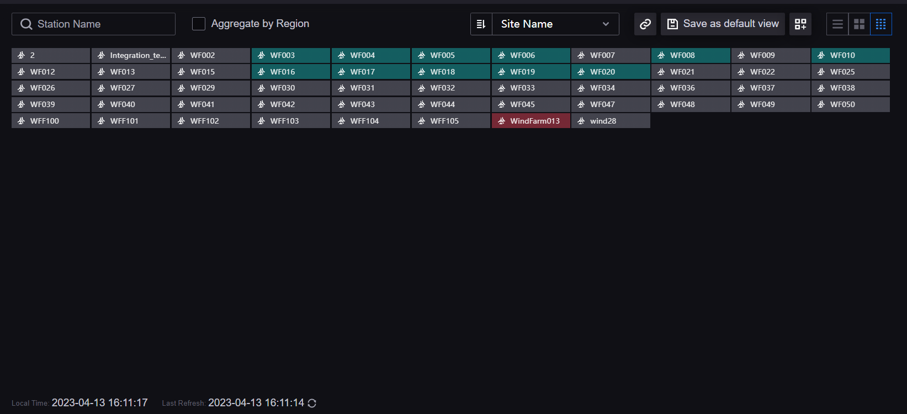
Task: Switch to large tile view layout
Action: 859,24
